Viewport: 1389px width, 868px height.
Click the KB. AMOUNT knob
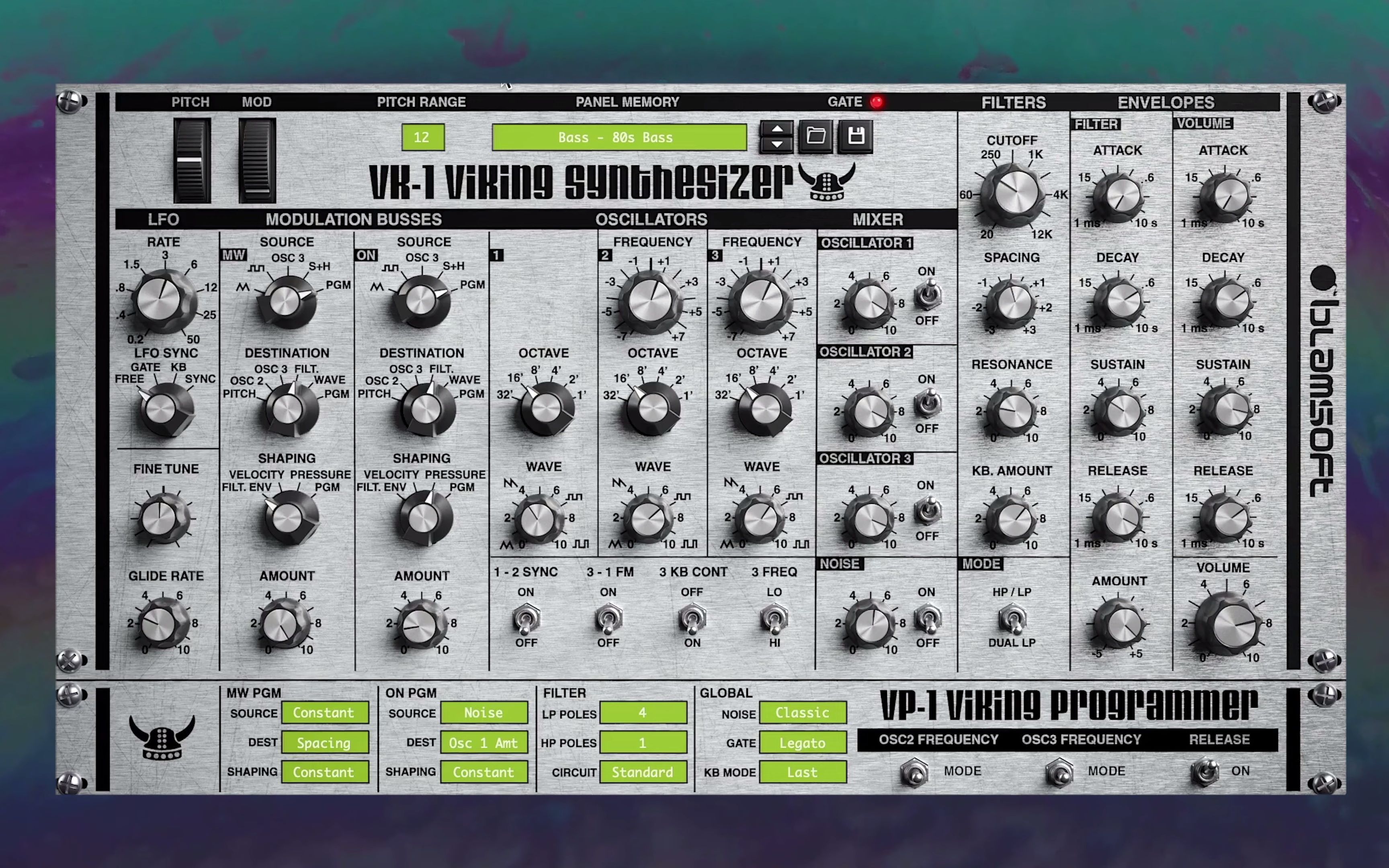pyautogui.click(x=1011, y=518)
